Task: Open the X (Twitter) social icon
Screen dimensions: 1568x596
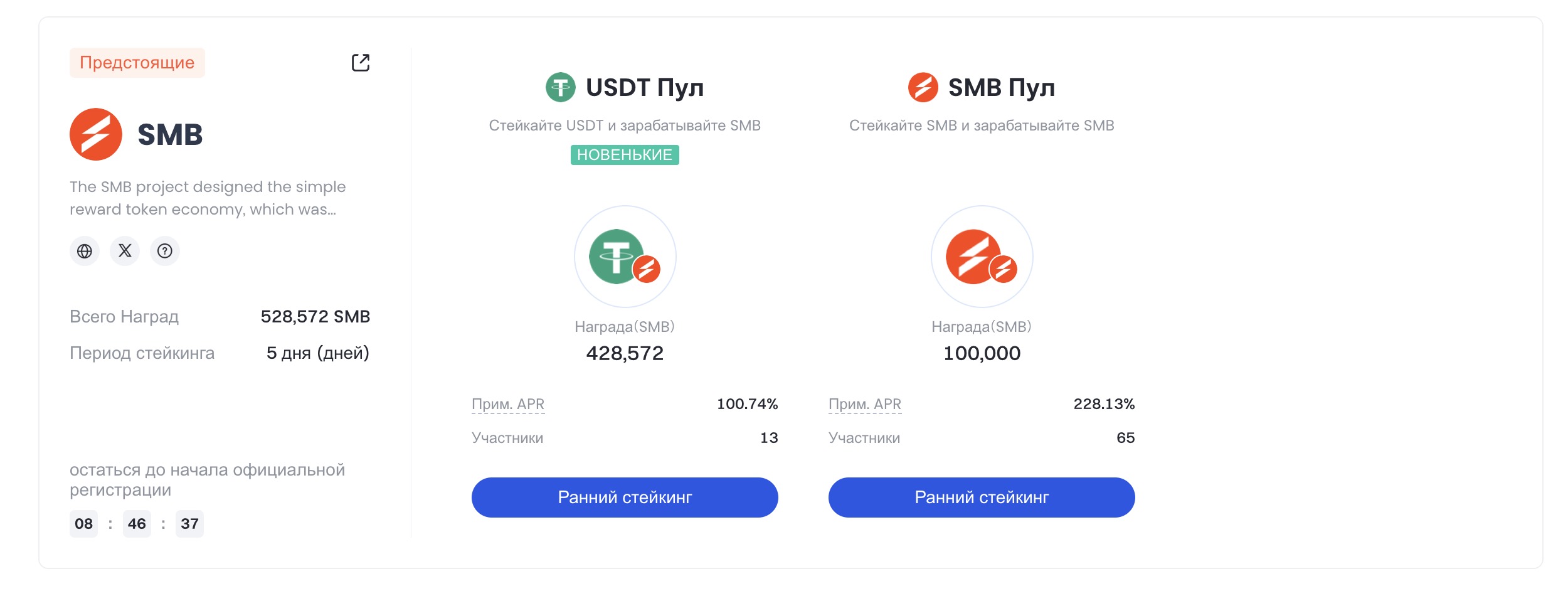Action: coord(125,251)
